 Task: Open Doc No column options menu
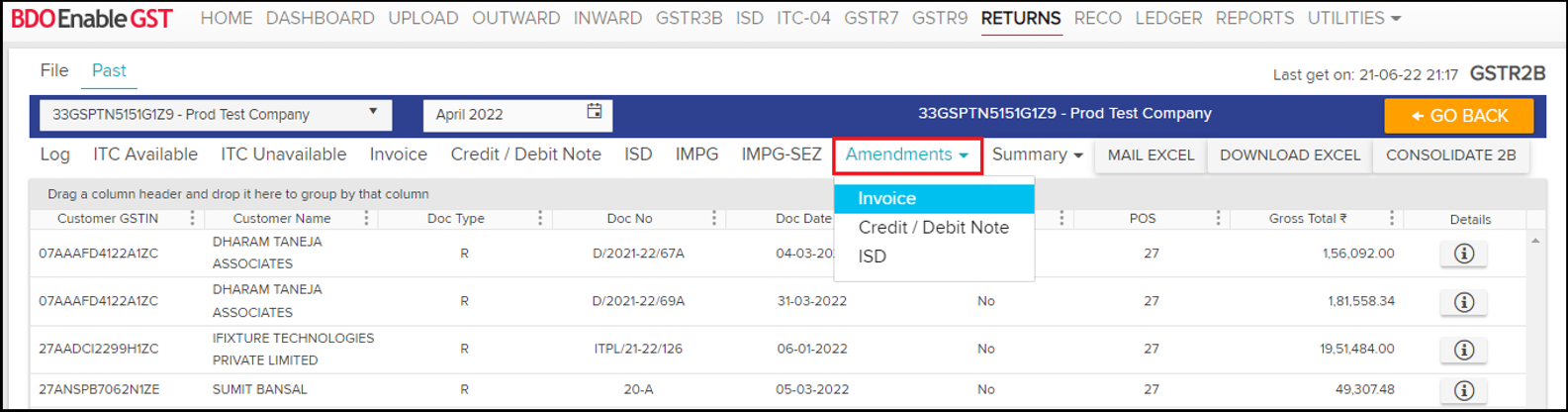pos(714,218)
